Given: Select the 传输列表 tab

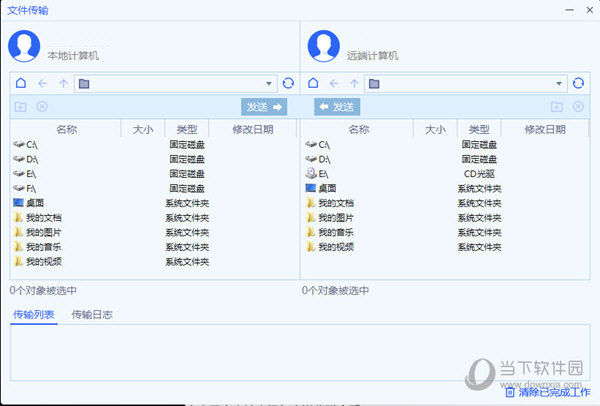Looking at the screenshot, I should tap(34, 315).
